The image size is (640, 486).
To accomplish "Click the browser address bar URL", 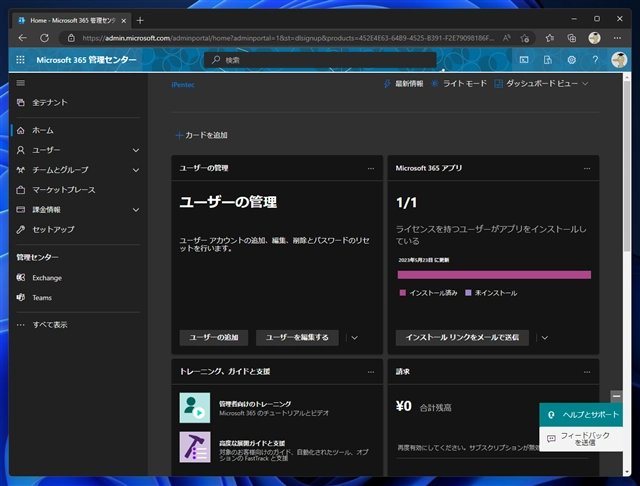I will [288, 38].
